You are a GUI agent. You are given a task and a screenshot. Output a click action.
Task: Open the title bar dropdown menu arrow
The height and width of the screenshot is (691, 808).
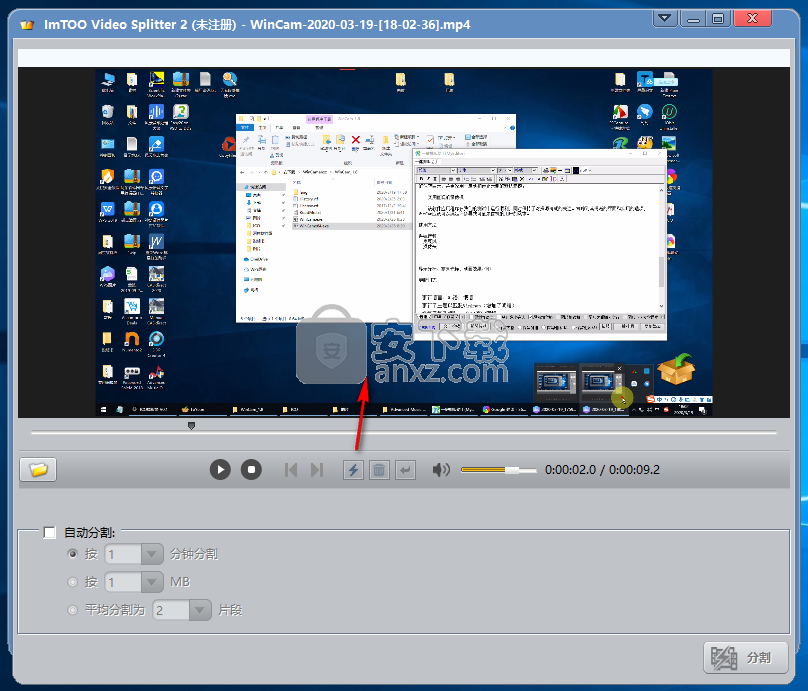tap(665, 19)
